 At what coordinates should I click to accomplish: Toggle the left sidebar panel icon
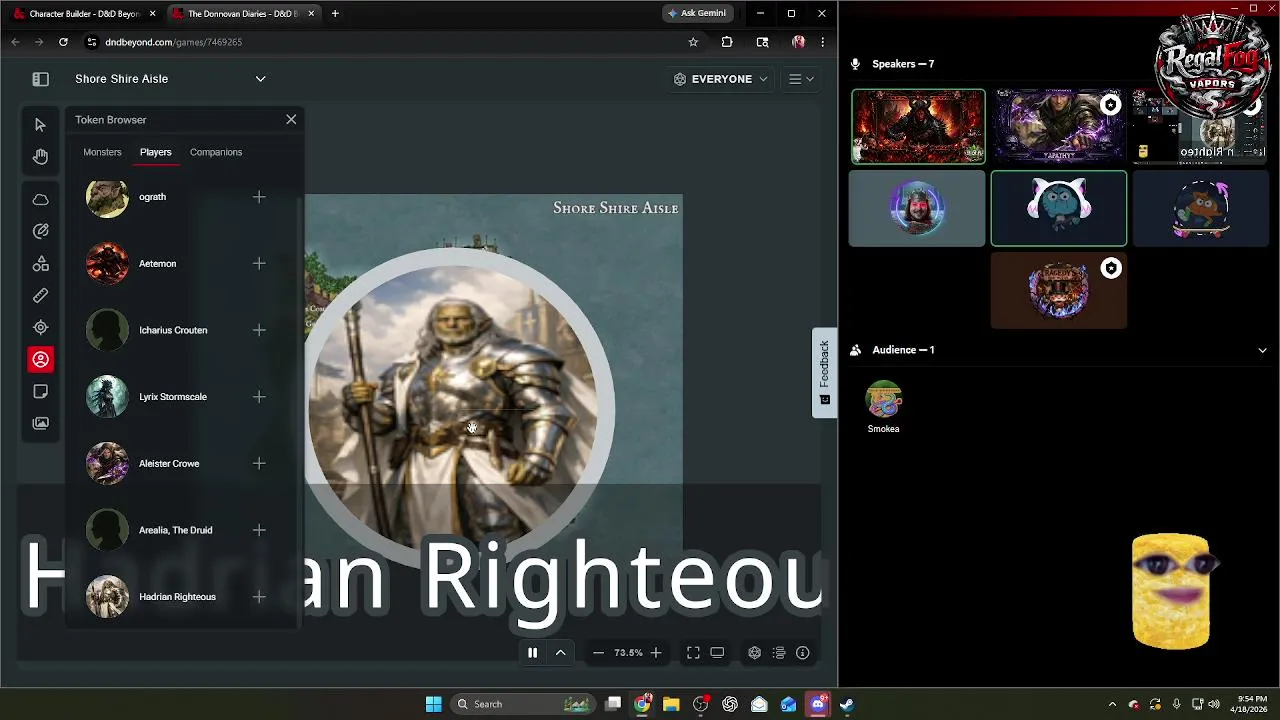41,79
